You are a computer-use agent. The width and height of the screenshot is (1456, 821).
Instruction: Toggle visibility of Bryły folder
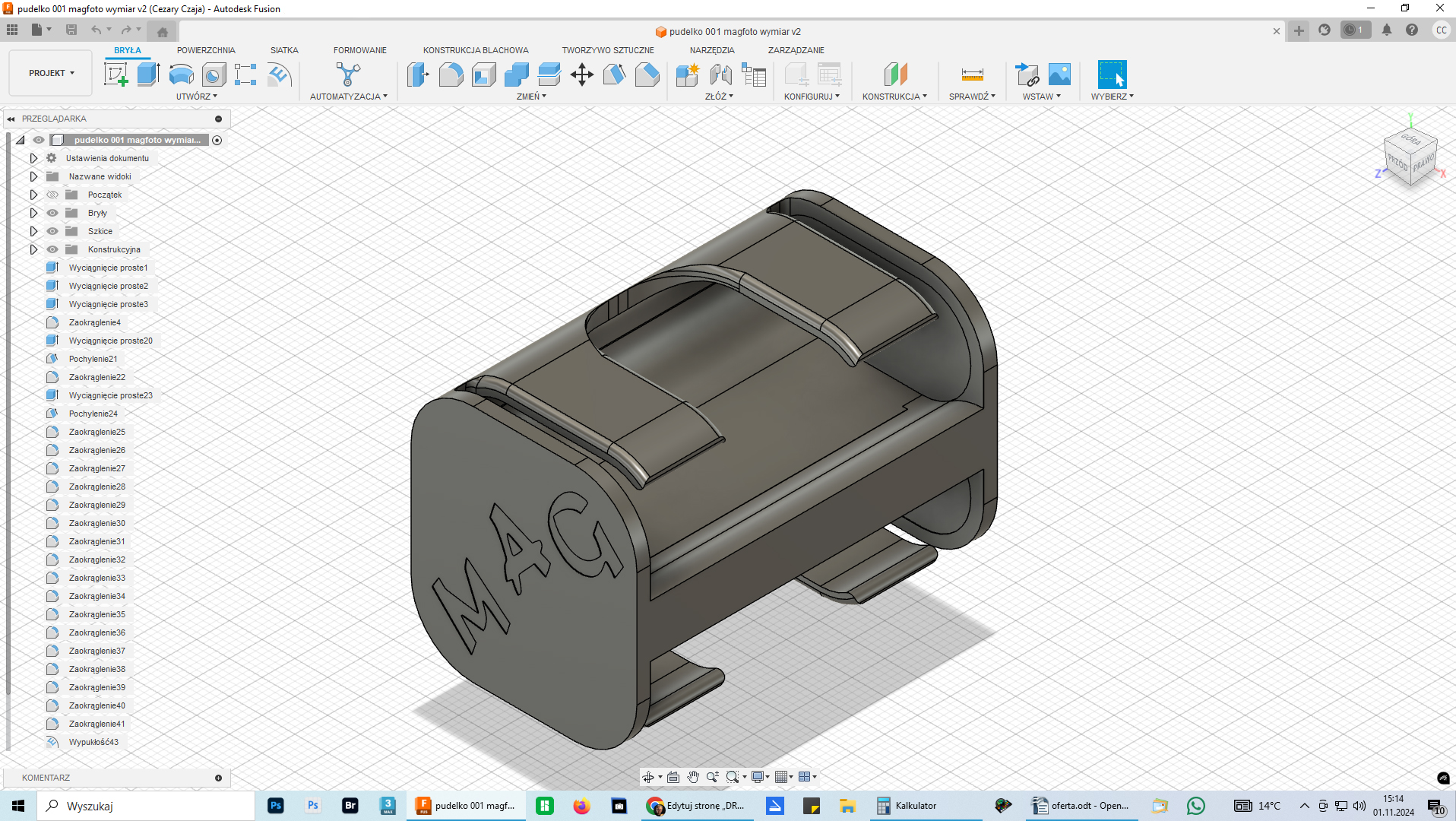tap(52, 213)
